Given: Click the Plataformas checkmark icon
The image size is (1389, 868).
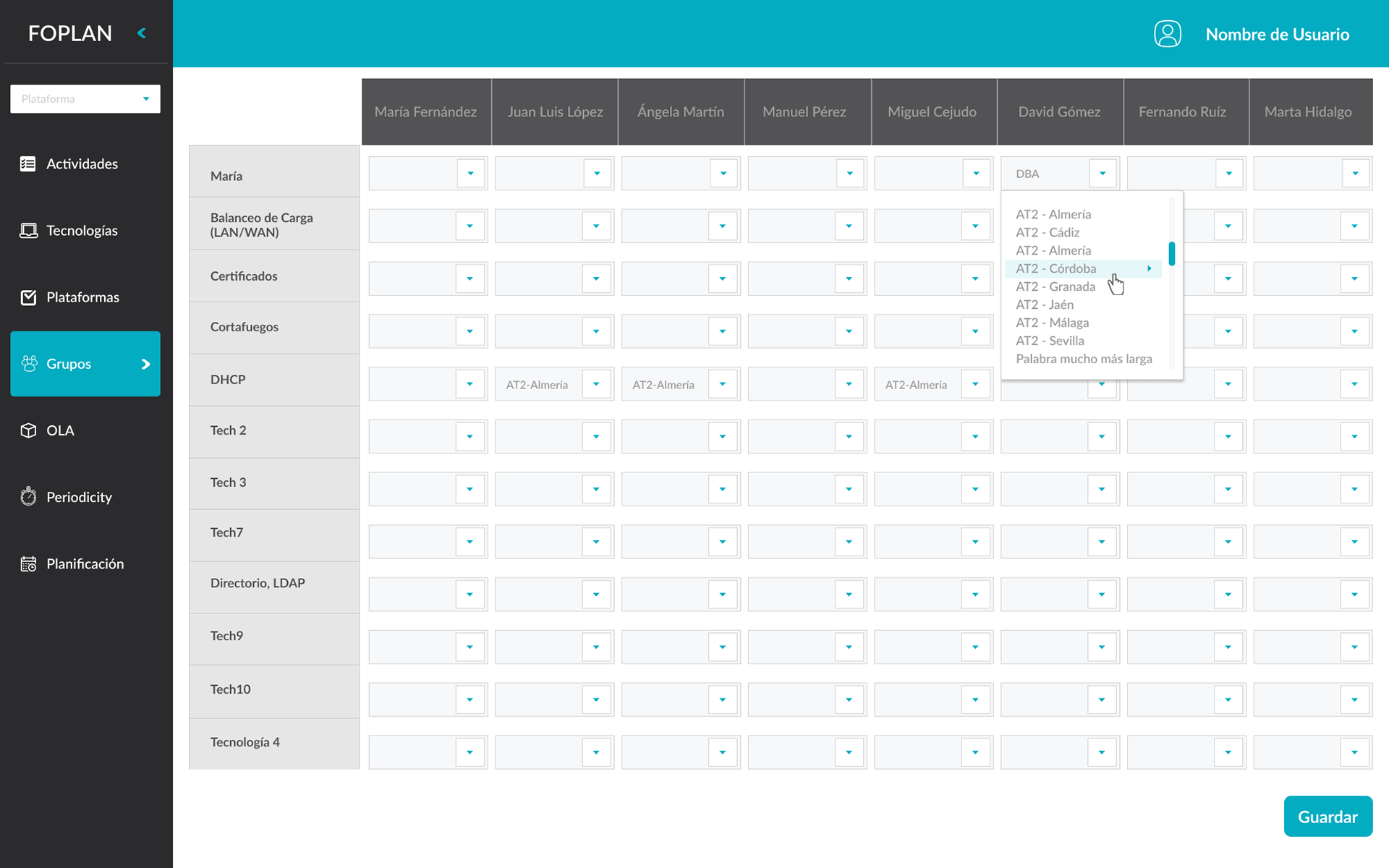Looking at the screenshot, I should pyautogui.click(x=28, y=297).
